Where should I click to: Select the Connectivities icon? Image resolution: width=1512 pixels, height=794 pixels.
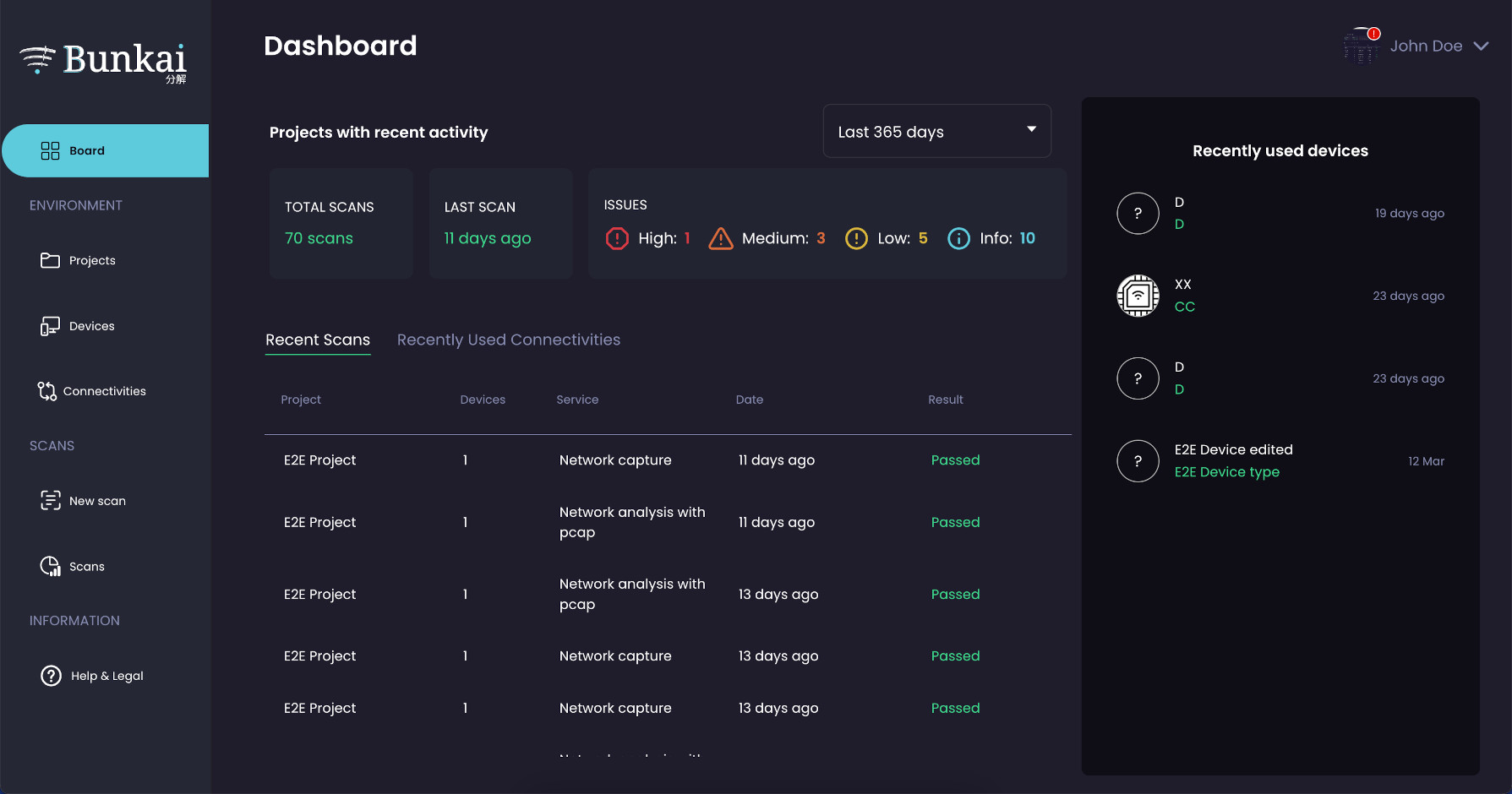46,391
